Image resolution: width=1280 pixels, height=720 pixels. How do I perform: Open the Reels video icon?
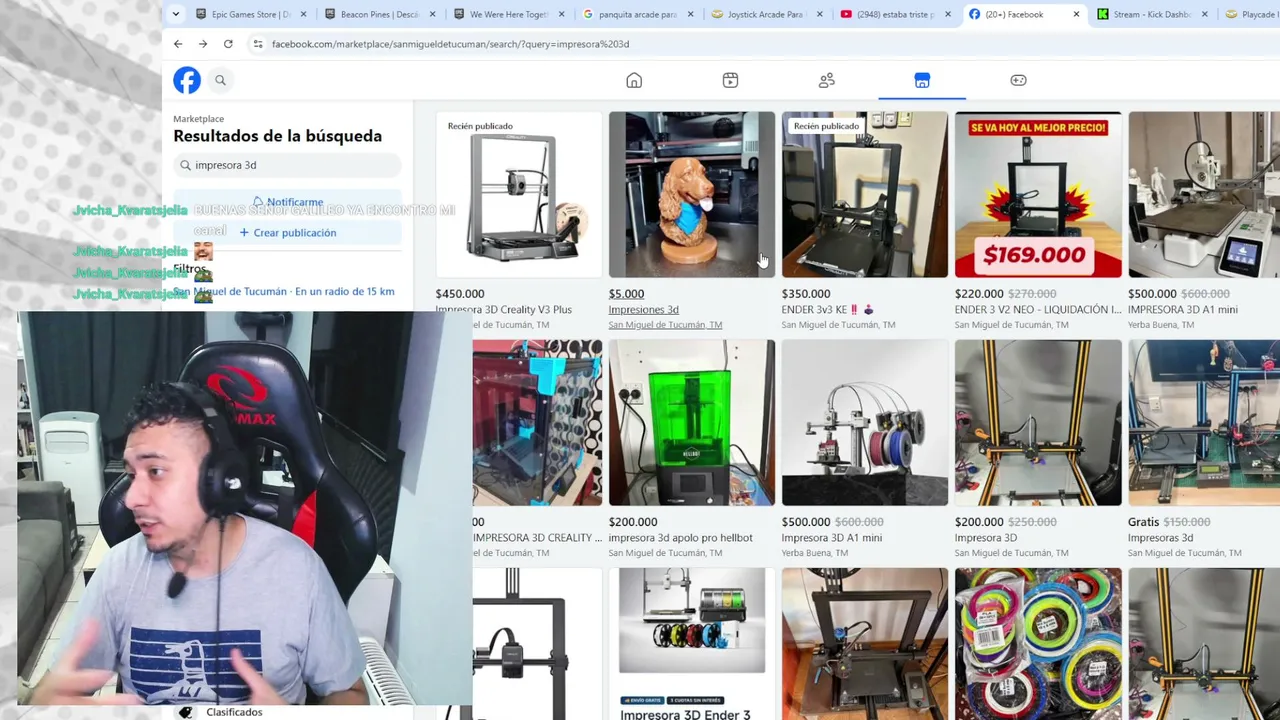[x=730, y=80]
